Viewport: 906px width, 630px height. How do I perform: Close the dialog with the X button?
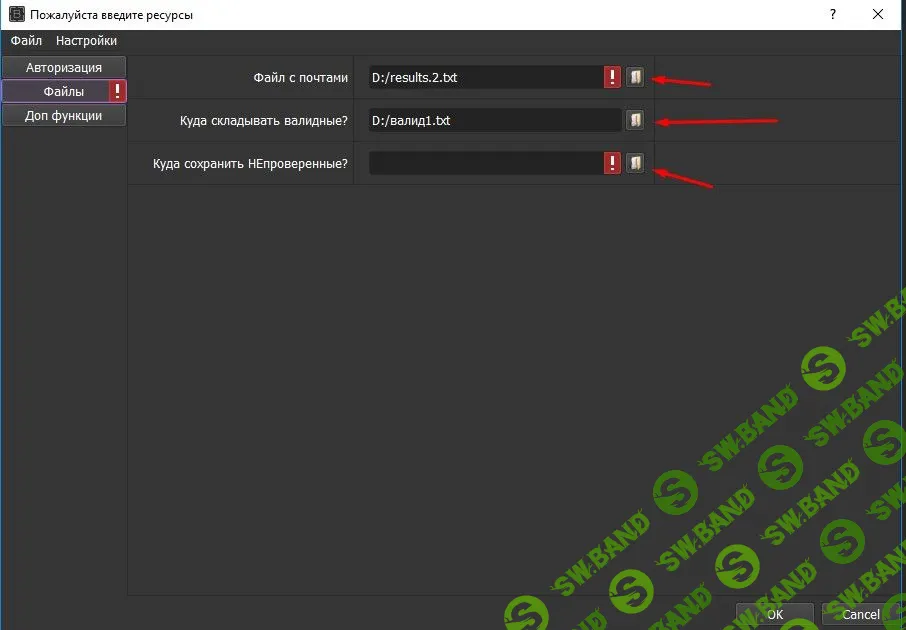point(878,14)
